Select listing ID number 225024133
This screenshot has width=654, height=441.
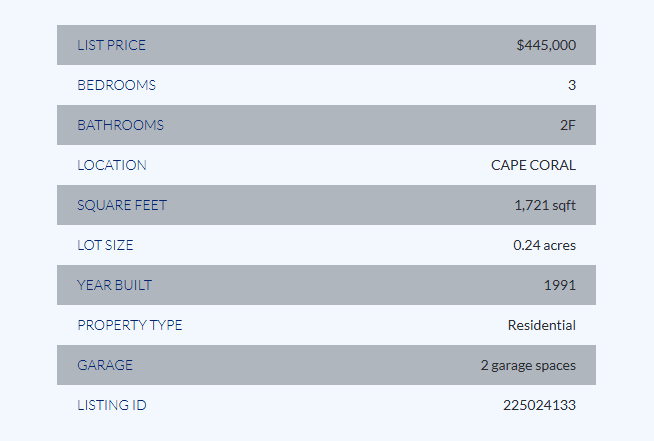[539, 406]
